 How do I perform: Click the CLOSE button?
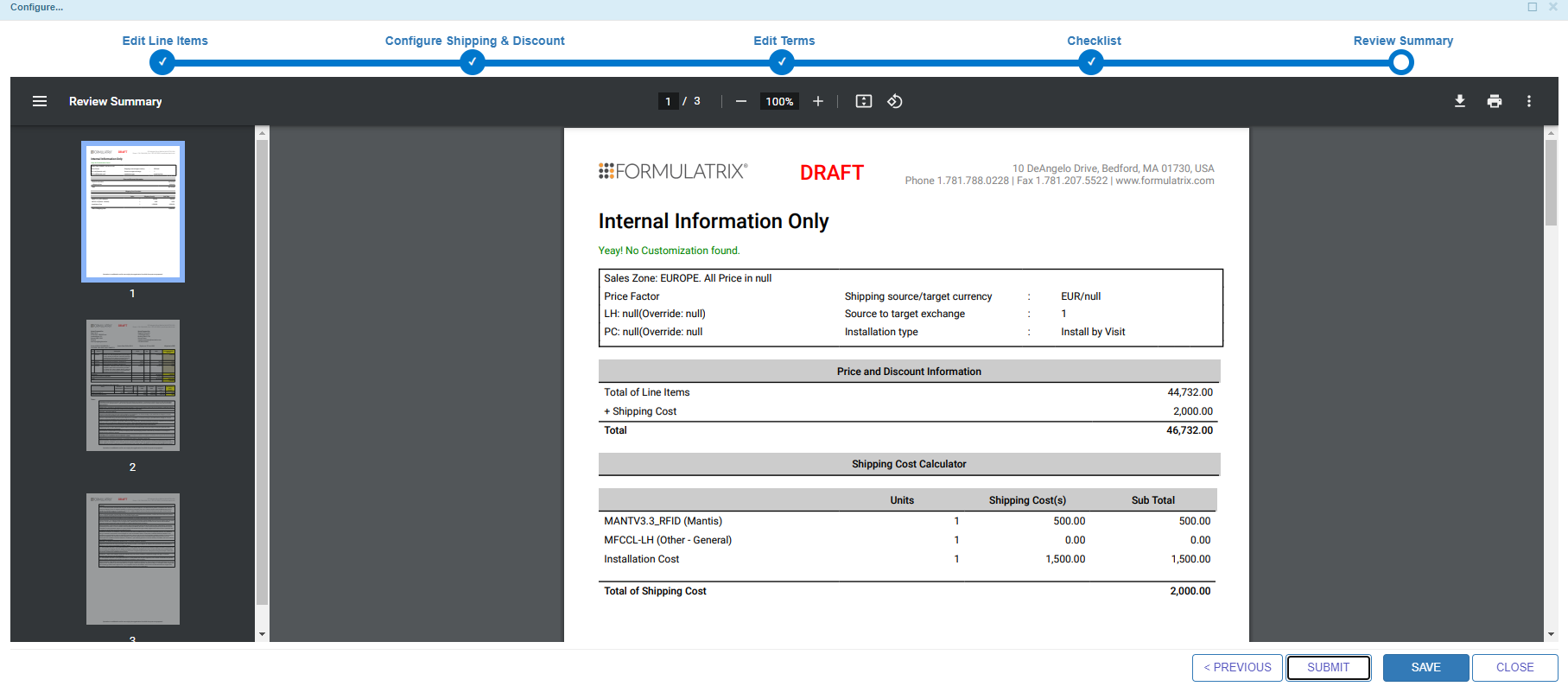(1514, 668)
